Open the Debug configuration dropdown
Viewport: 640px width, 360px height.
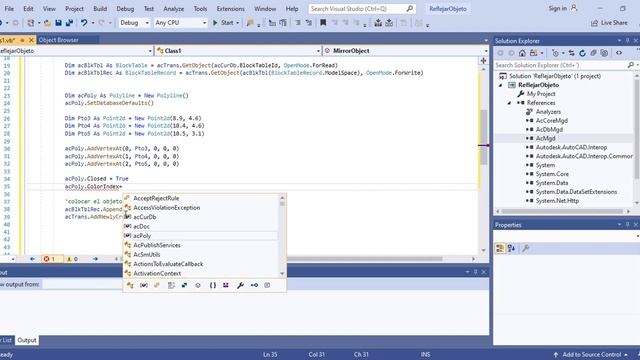134,23
